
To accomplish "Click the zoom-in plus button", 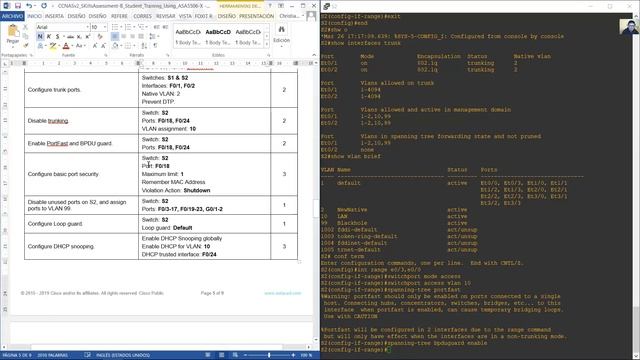I will (293, 355).
